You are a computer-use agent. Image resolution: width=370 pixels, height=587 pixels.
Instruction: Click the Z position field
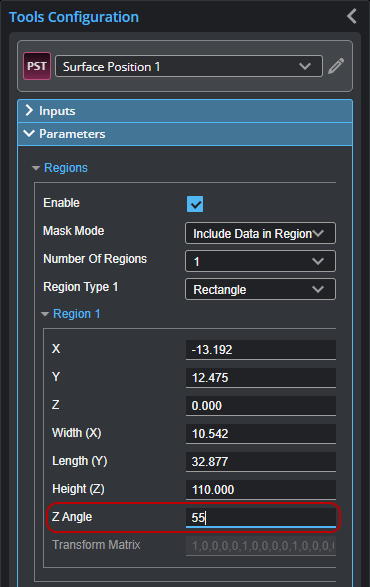coord(261,406)
